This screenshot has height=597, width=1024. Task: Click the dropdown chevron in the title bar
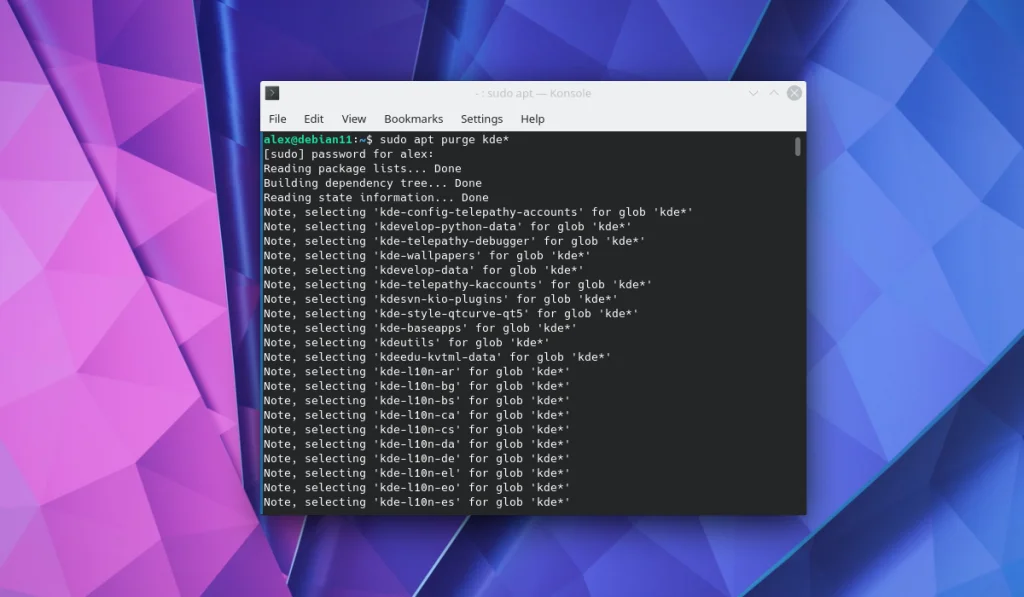(752, 92)
